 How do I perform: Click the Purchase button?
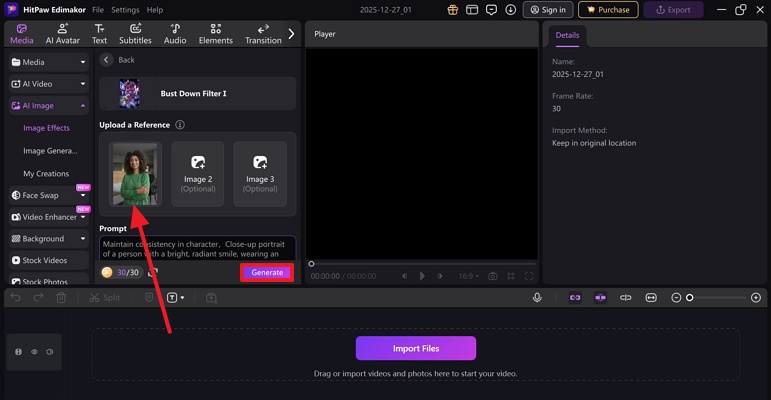coord(608,10)
